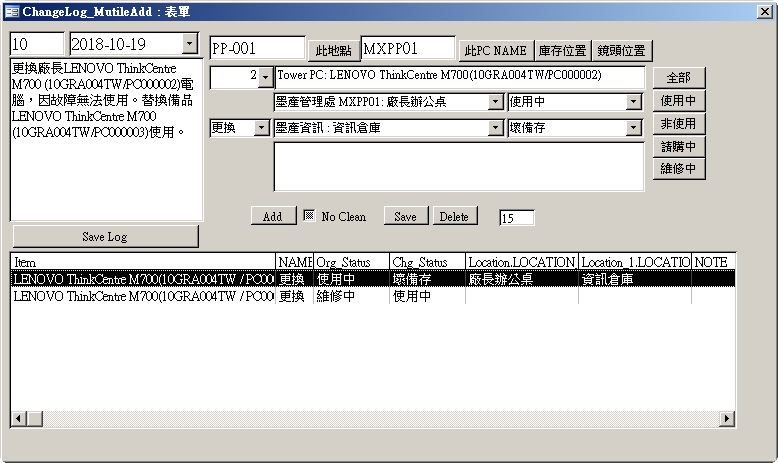Click the Chg_Status column header
This screenshot has width=778, height=463.
click(427, 262)
